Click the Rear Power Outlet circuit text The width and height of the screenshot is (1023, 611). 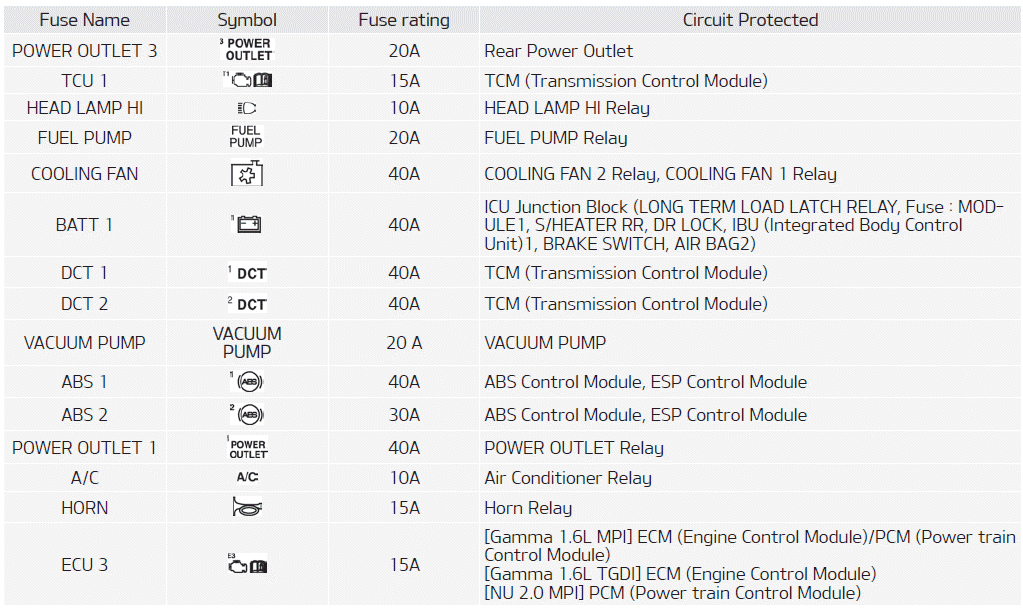pos(558,51)
